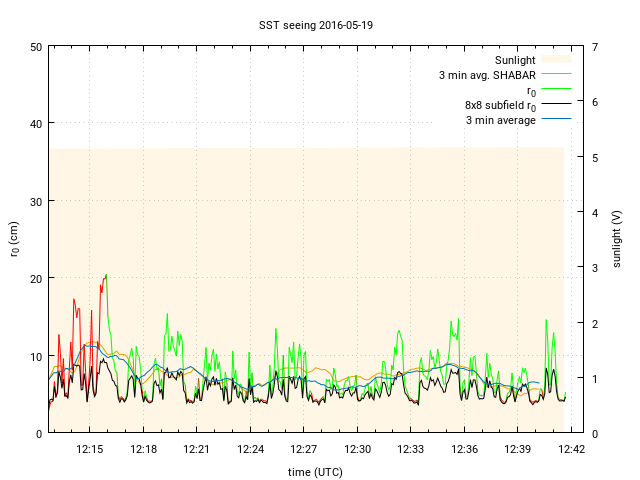The width and height of the screenshot is (640, 480).
Task: Click the blue 3 min average legend line
Action: pyautogui.click(x=557, y=120)
